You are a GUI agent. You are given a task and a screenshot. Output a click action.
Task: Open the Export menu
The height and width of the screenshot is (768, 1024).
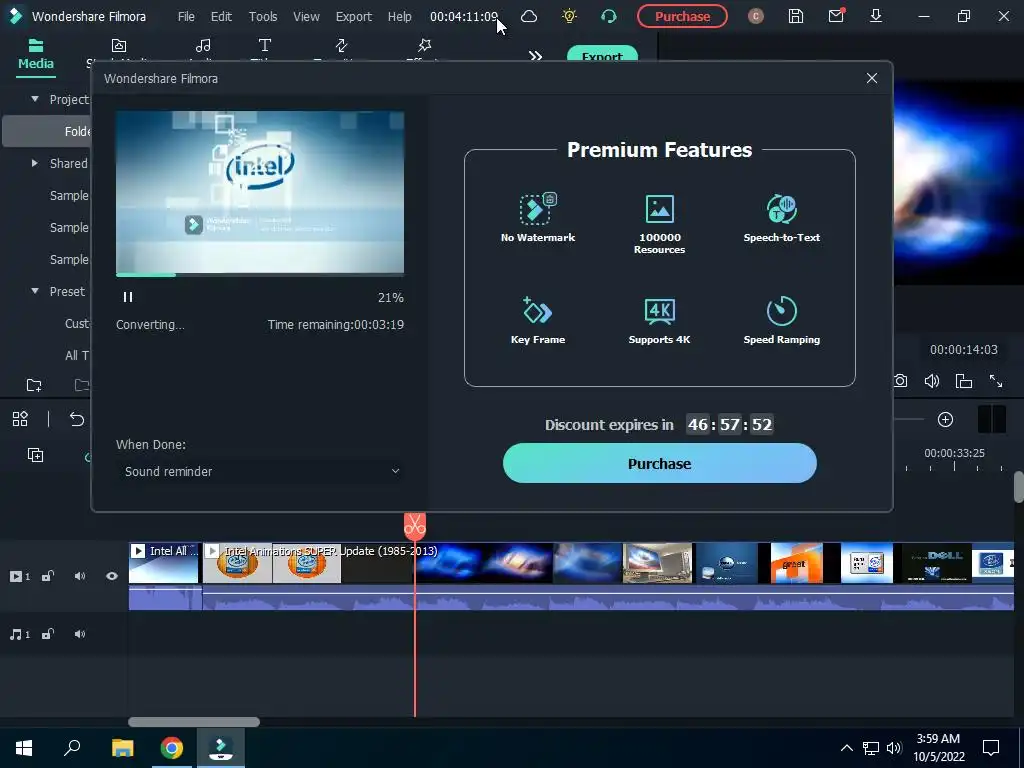click(353, 16)
